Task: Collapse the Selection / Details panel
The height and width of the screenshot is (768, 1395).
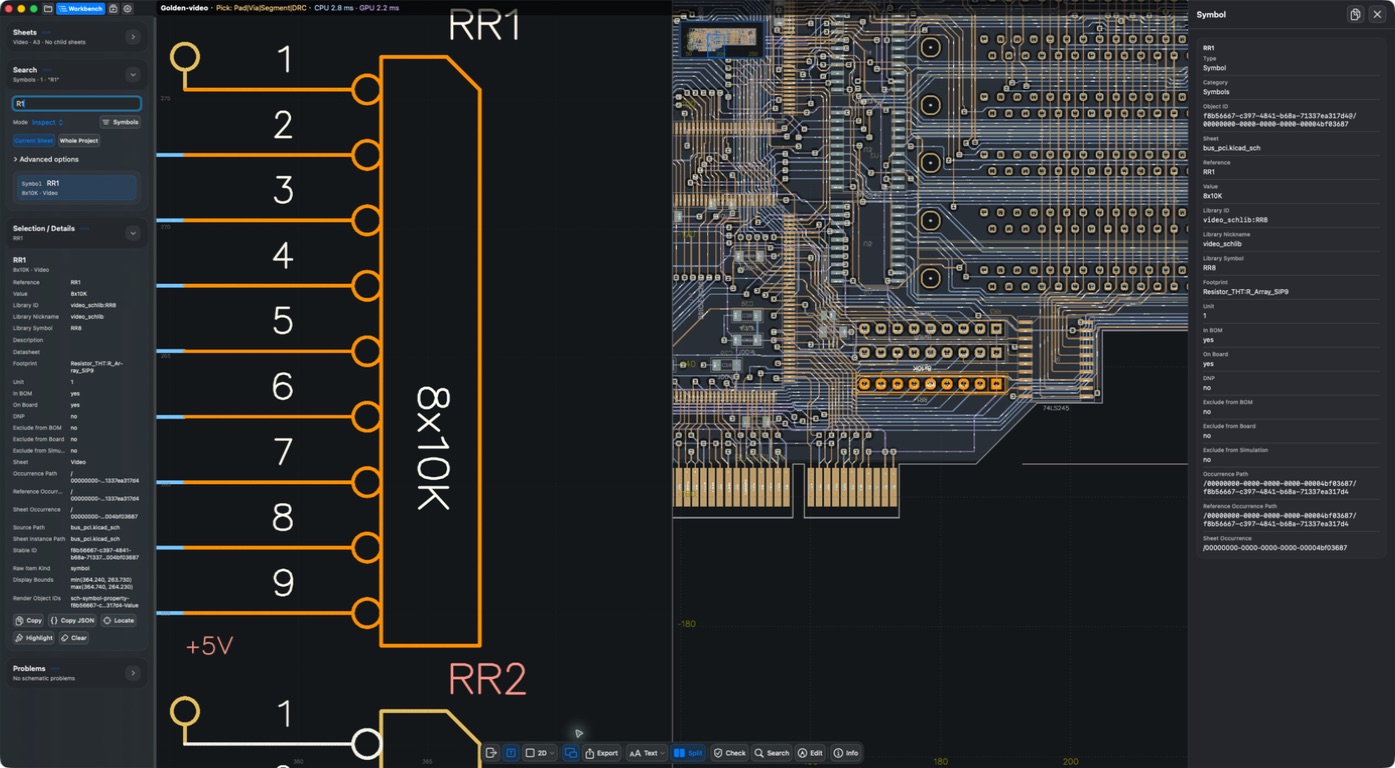Action: click(x=133, y=233)
